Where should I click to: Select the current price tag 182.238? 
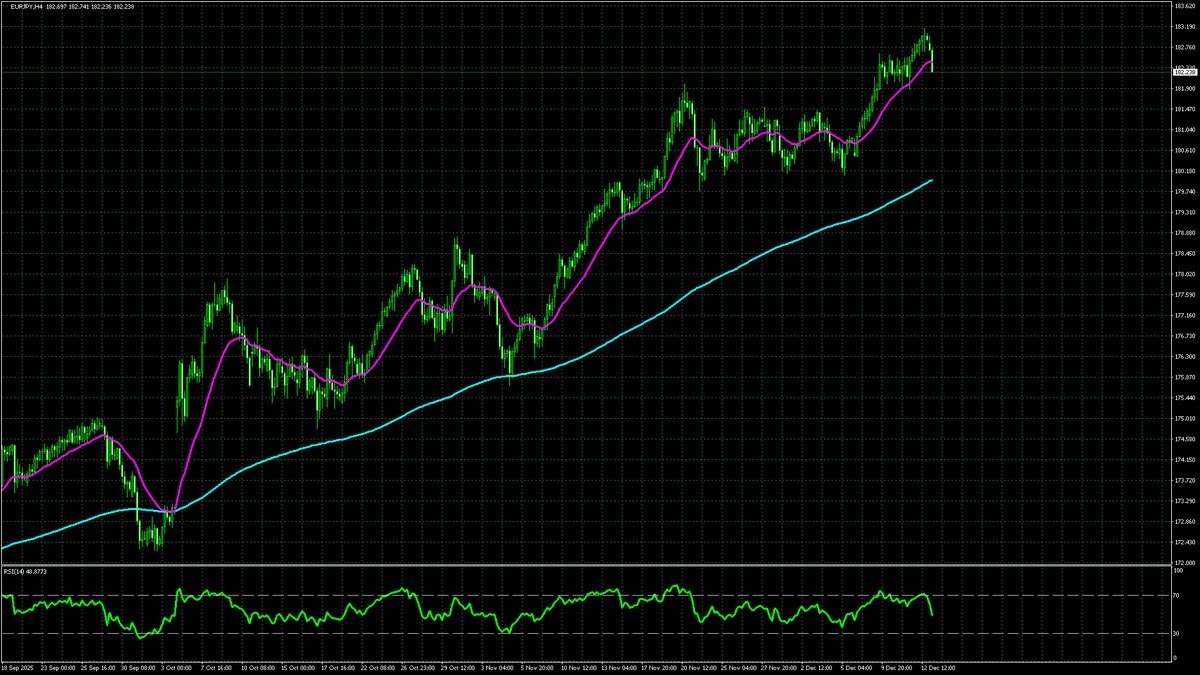pos(1183,72)
